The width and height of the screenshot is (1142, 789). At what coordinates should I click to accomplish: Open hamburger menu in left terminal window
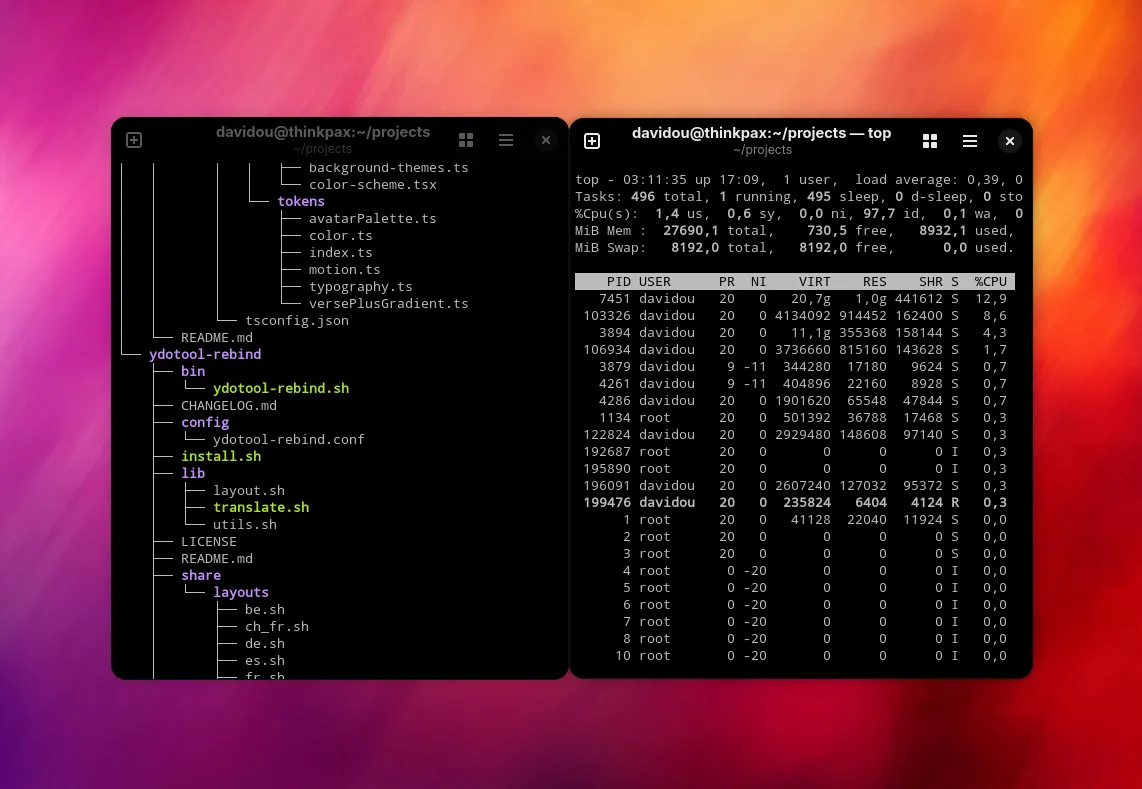(506, 140)
